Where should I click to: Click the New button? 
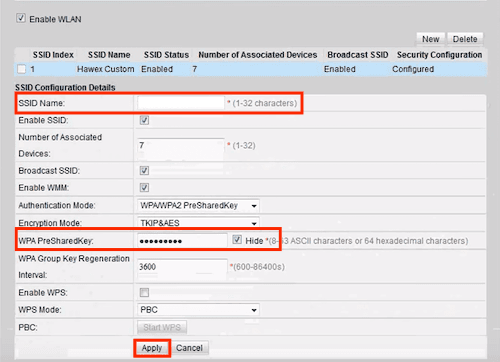point(430,39)
